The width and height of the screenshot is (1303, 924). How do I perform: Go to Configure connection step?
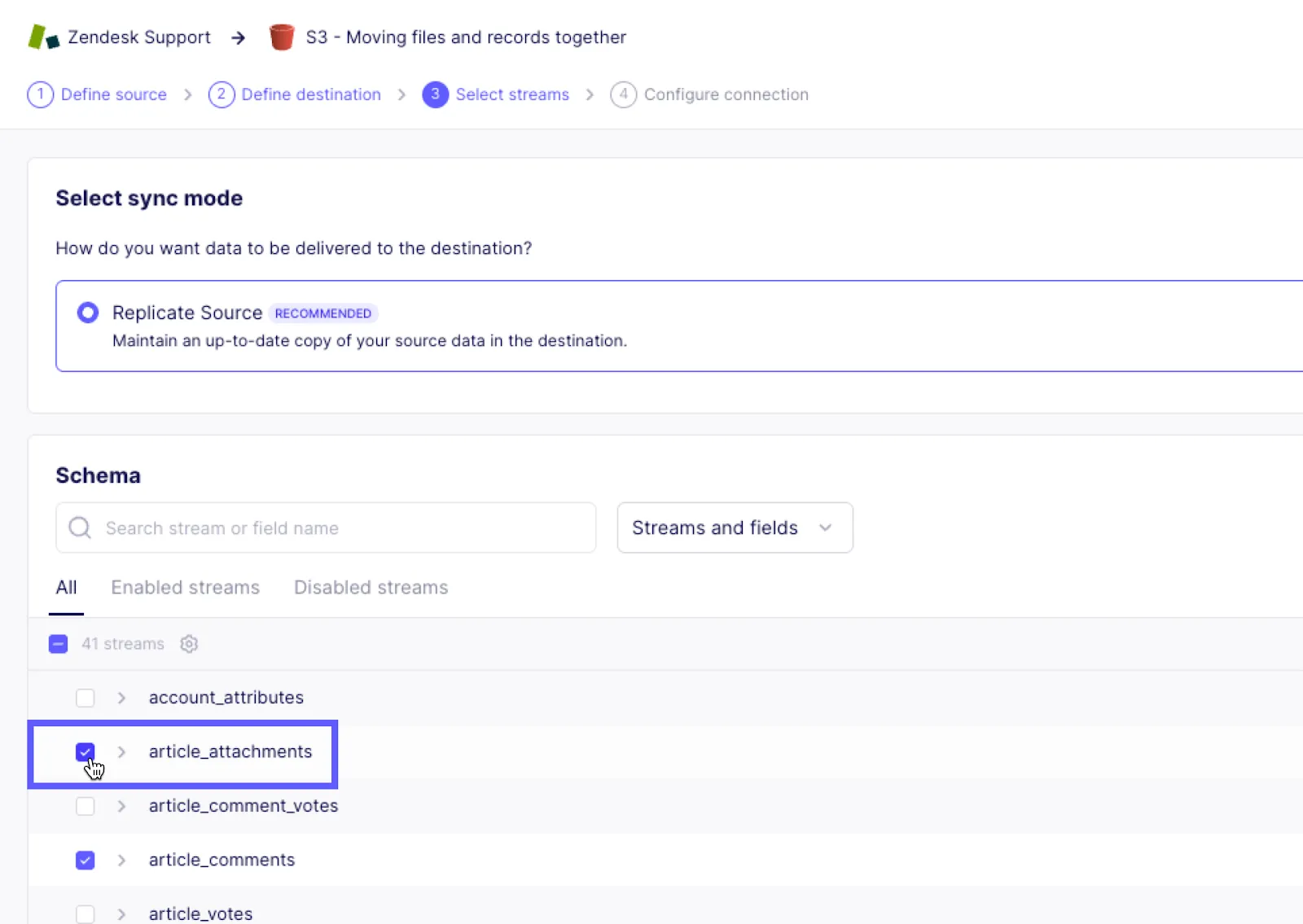click(x=726, y=94)
